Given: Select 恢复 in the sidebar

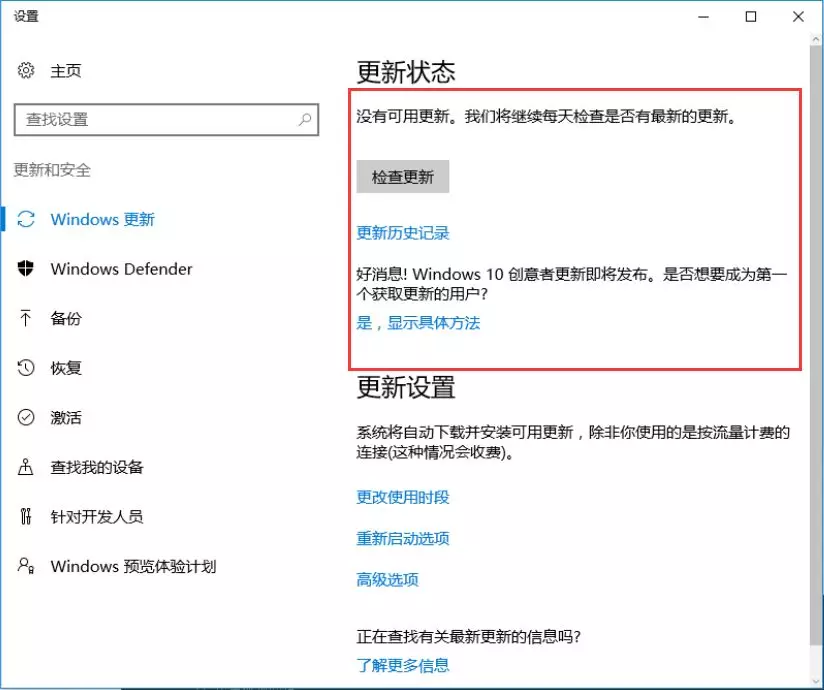Looking at the screenshot, I should tap(66, 368).
